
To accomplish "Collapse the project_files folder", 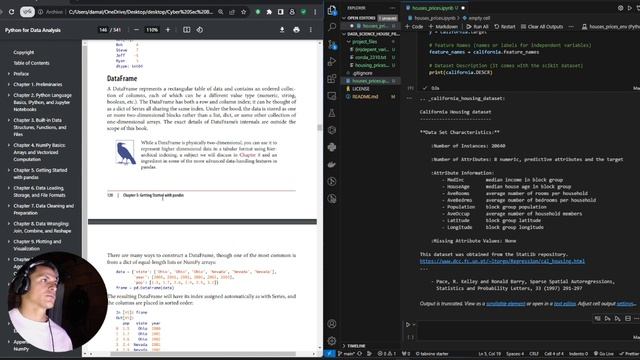I will (x=349, y=42).
